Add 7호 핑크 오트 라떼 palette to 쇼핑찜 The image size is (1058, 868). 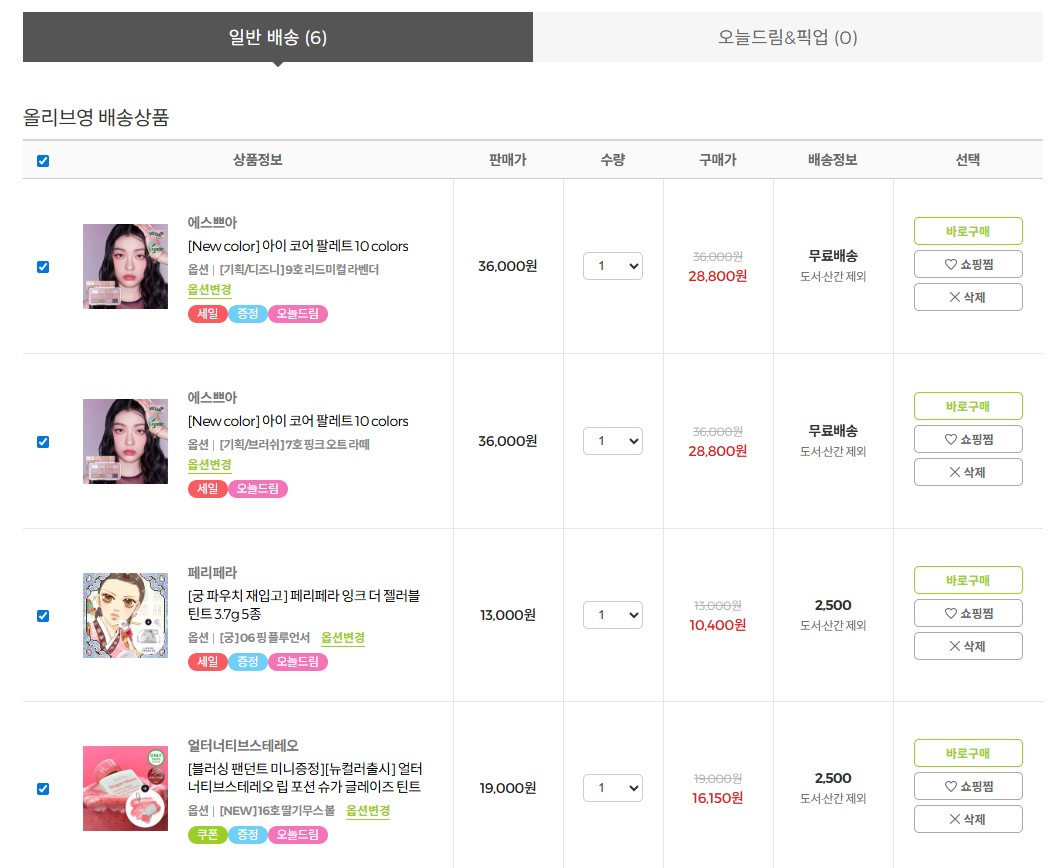[x=968, y=439]
